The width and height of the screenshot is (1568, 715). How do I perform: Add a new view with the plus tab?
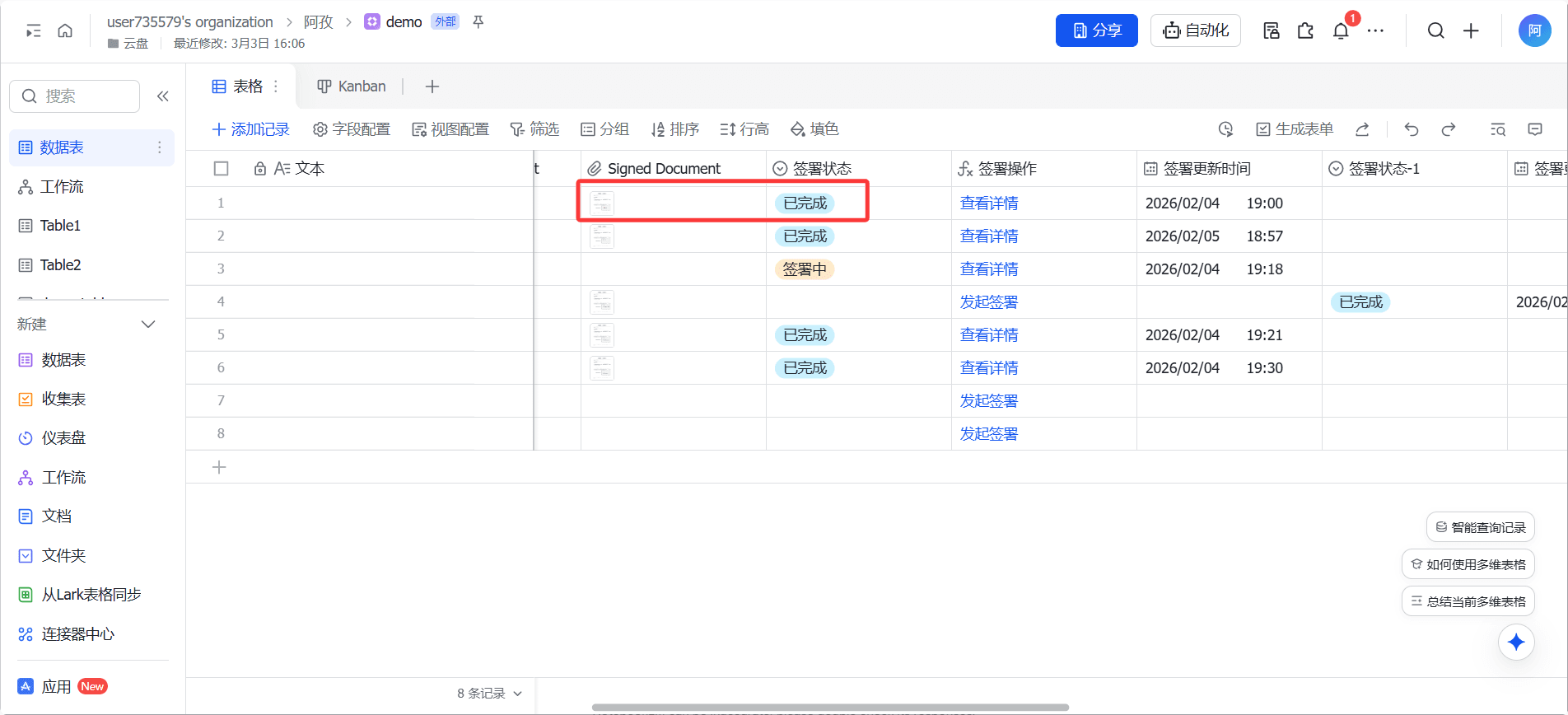tap(432, 86)
